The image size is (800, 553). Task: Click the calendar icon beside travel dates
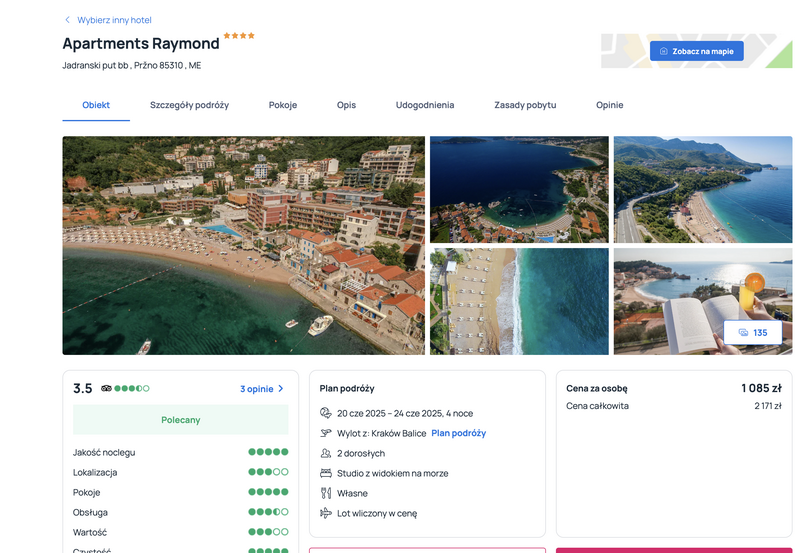click(326, 413)
